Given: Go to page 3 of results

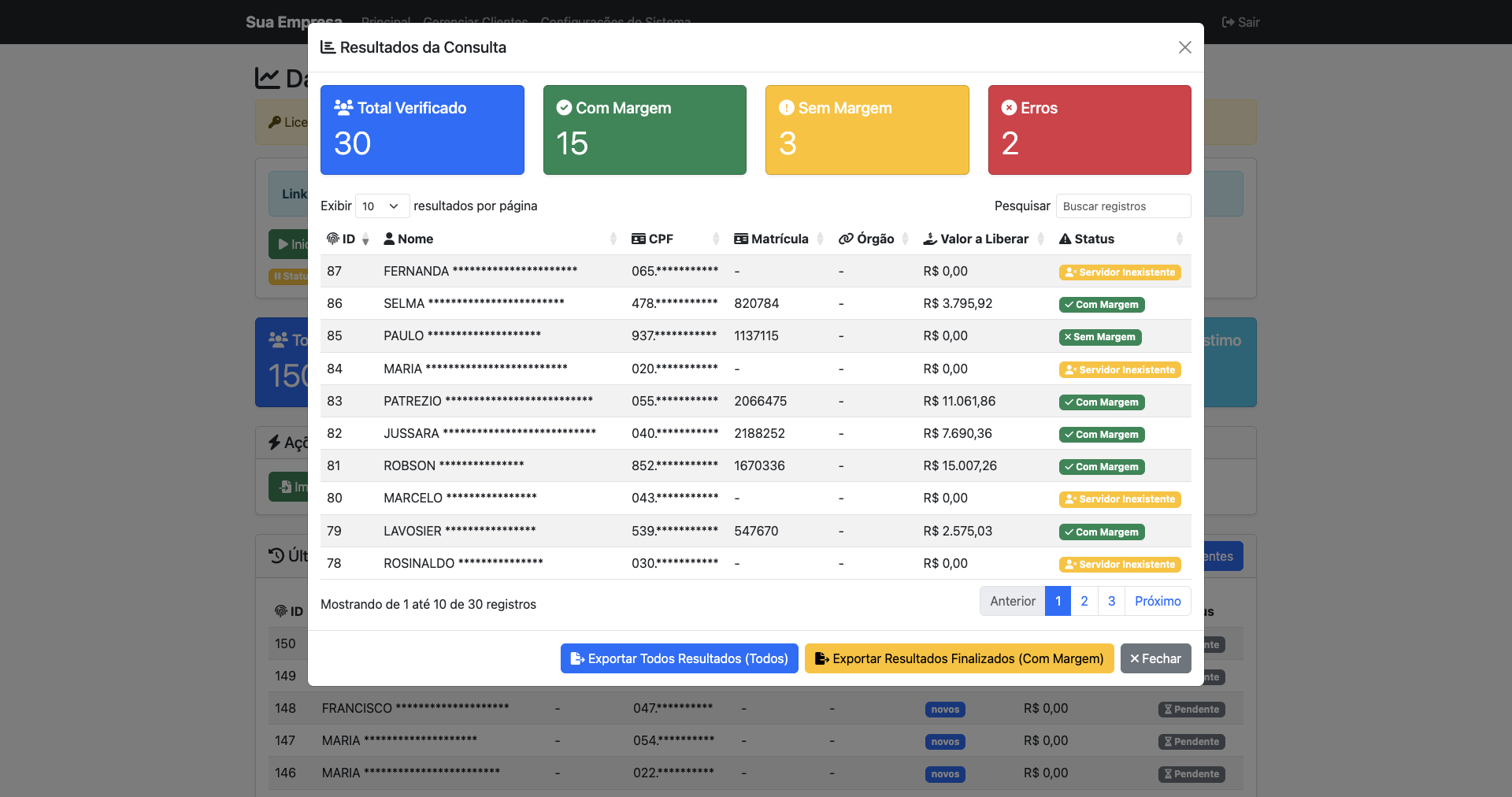Looking at the screenshot, I should pyautogui.click(x=1111, y=601).
